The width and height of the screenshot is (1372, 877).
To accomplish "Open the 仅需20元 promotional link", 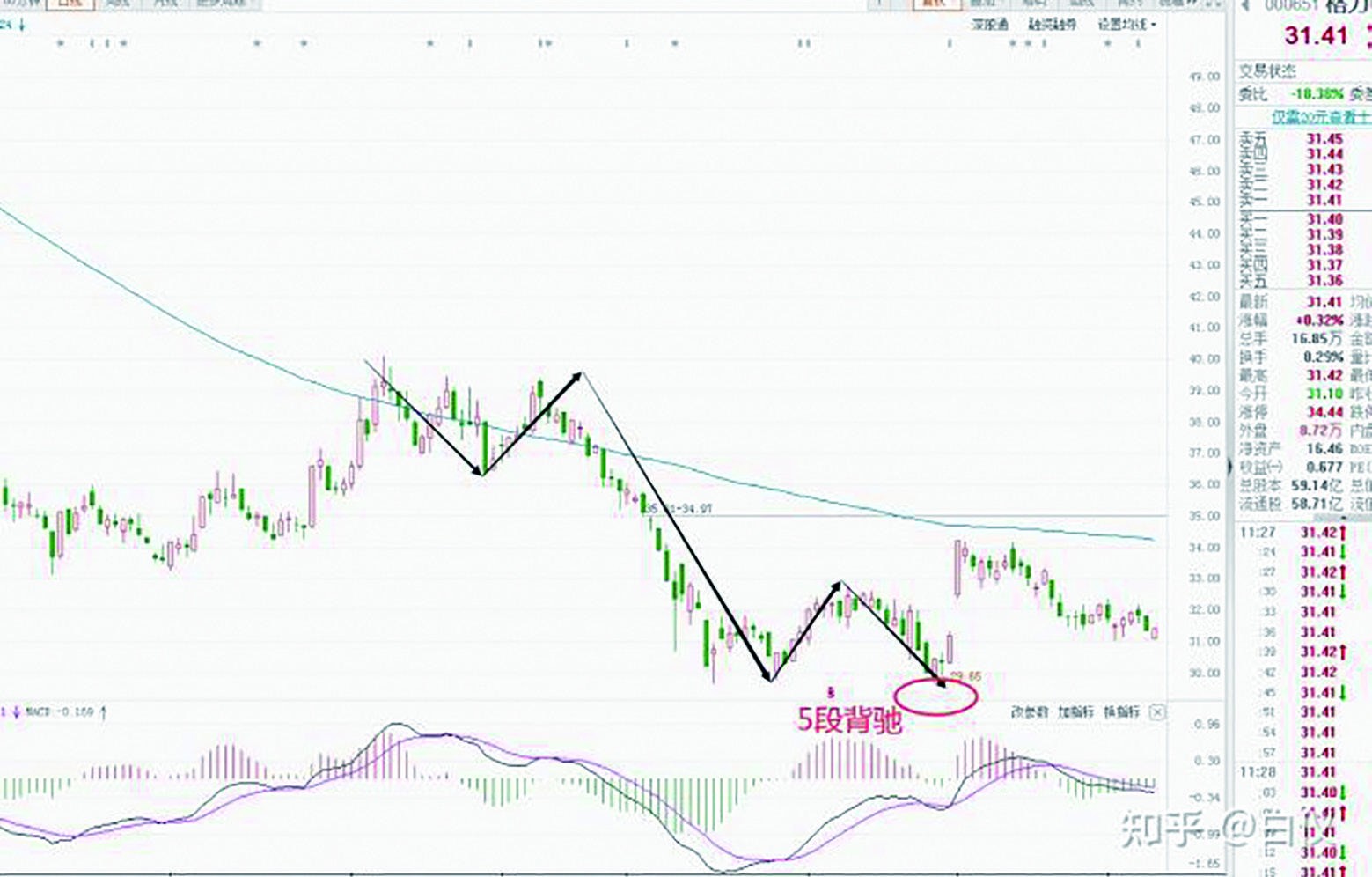I will (x=1320, y=116).
